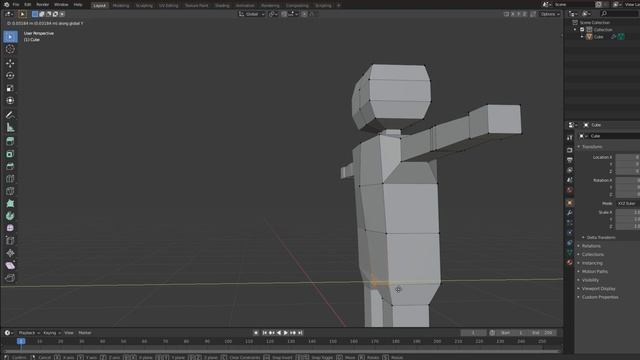Select the Rotate tool
Image resolution: width=640 pixels, height=360 pixels.
10,76
